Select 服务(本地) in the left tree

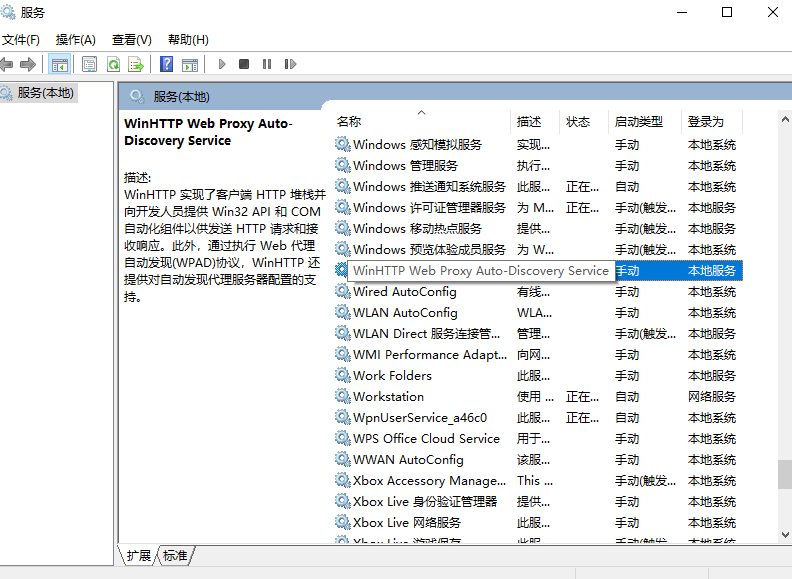(x=45, y=92)
